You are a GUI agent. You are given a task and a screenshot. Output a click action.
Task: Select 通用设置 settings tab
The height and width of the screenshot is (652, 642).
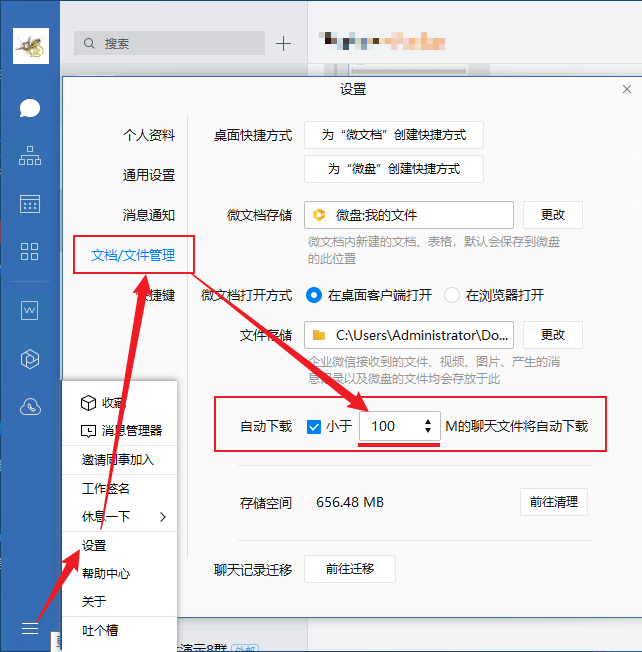click(148, 175)
